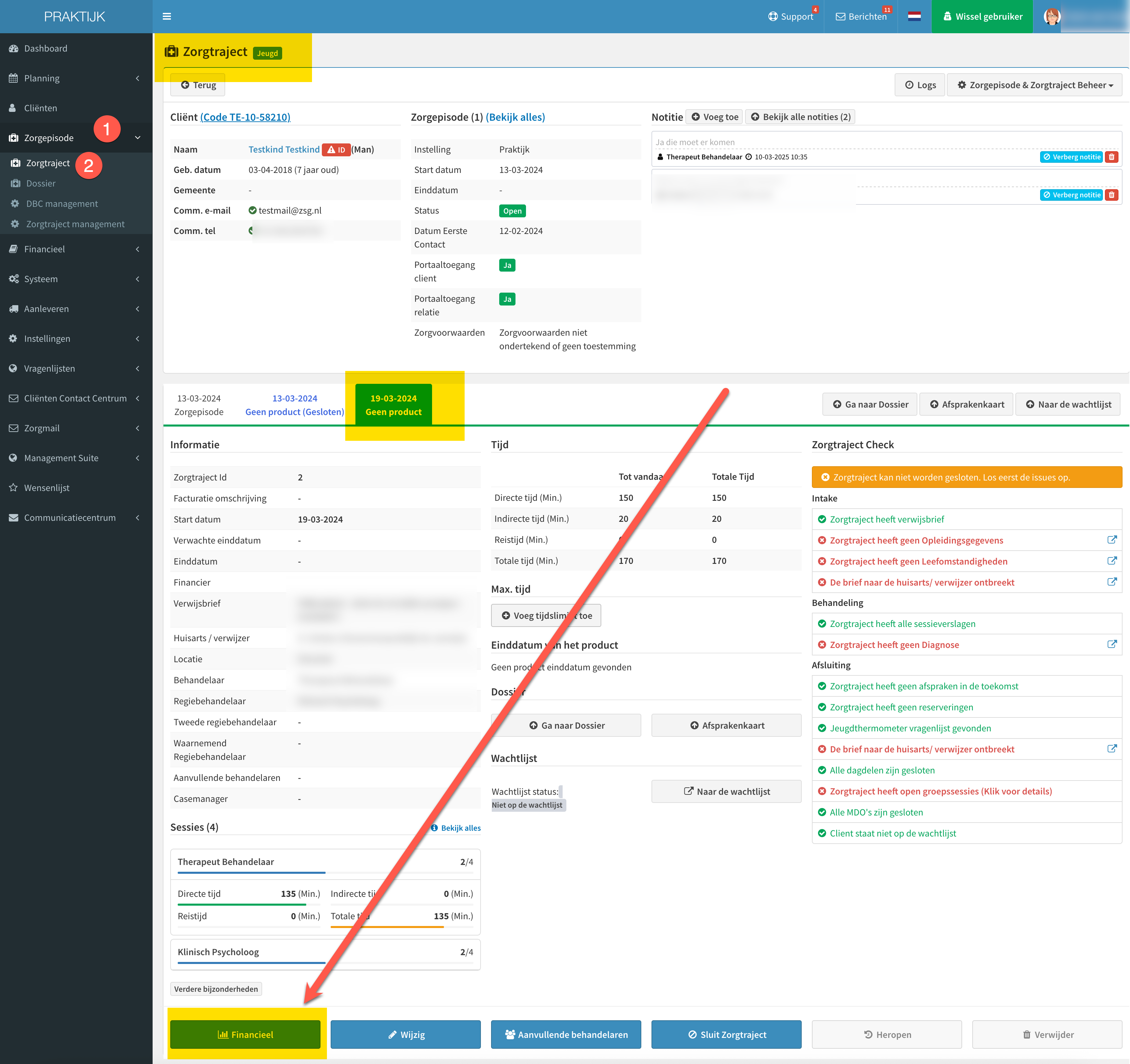Open top Afsprakenkaart button
Viewport: 1130px width, 1064px height.
click(966, 404)
